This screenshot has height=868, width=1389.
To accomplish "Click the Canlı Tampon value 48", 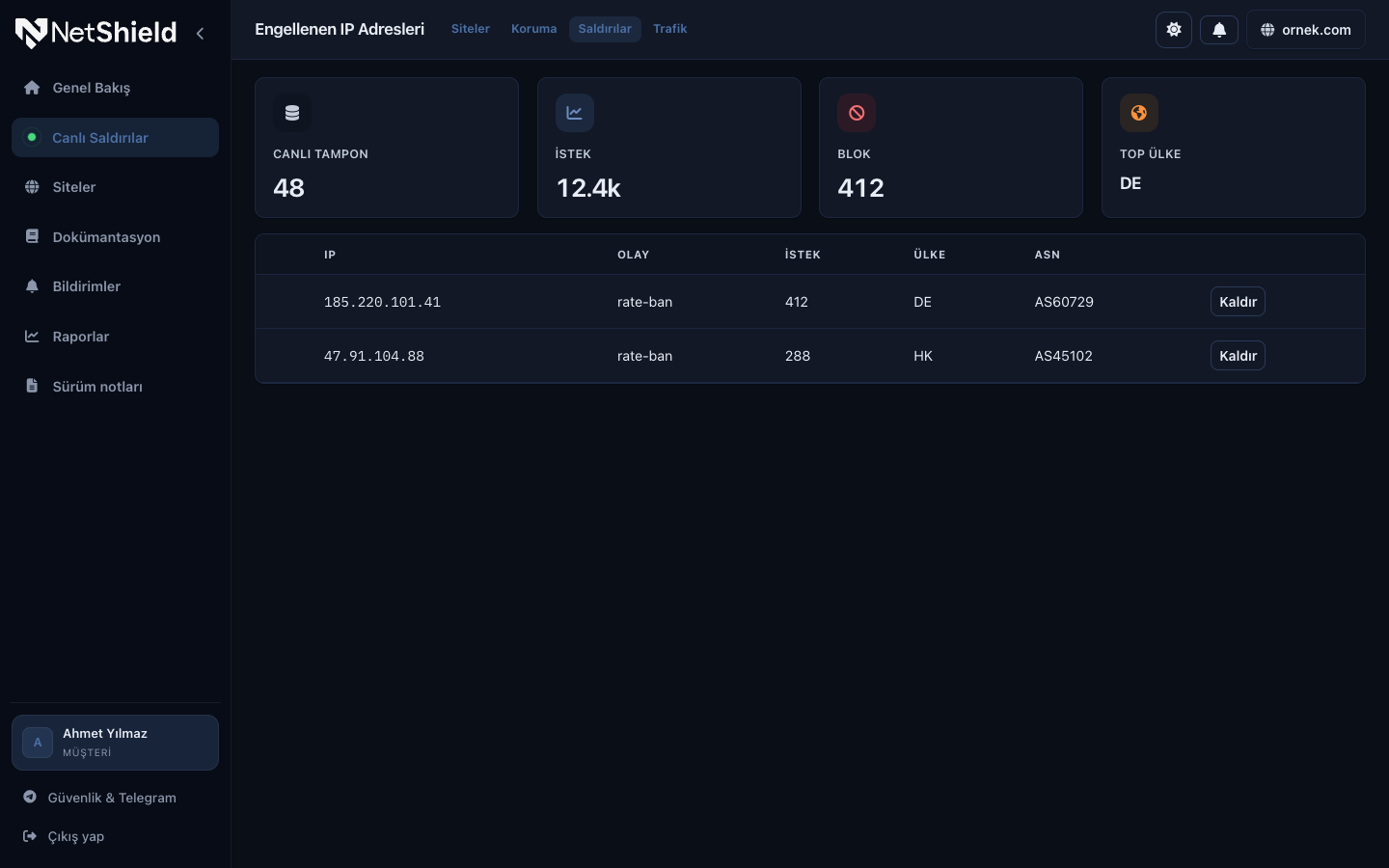I will coord(288,188).
